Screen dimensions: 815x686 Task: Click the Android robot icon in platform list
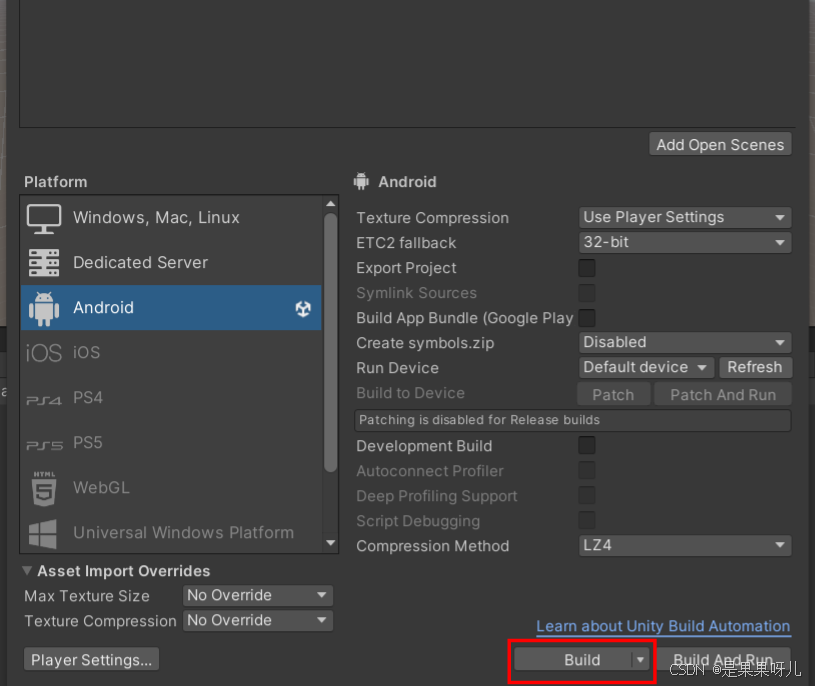[x=44, y=309]
